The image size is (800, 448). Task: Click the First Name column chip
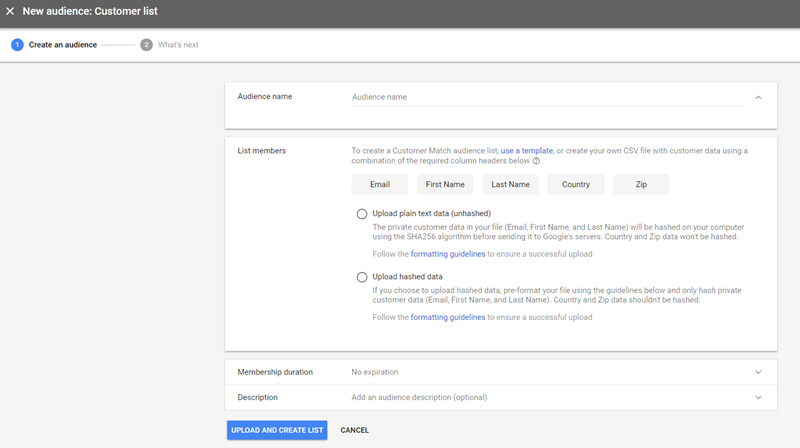click(445, 185)
